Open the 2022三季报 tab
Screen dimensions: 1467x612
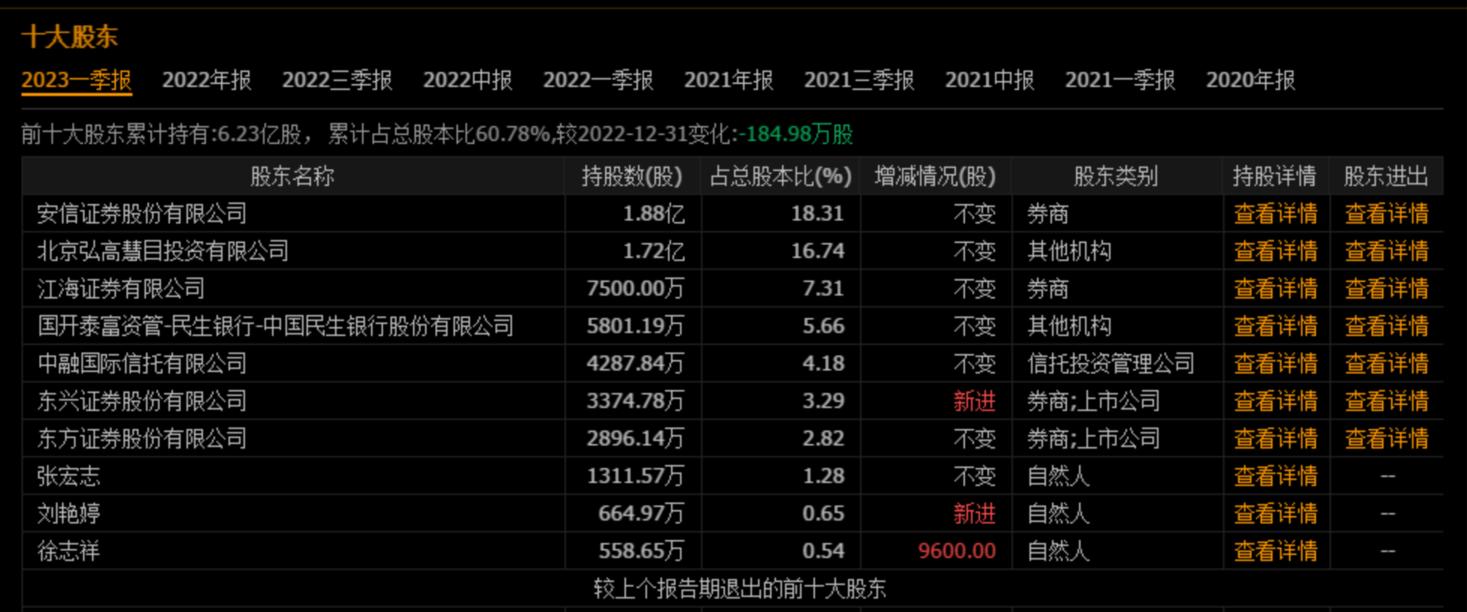337,80
